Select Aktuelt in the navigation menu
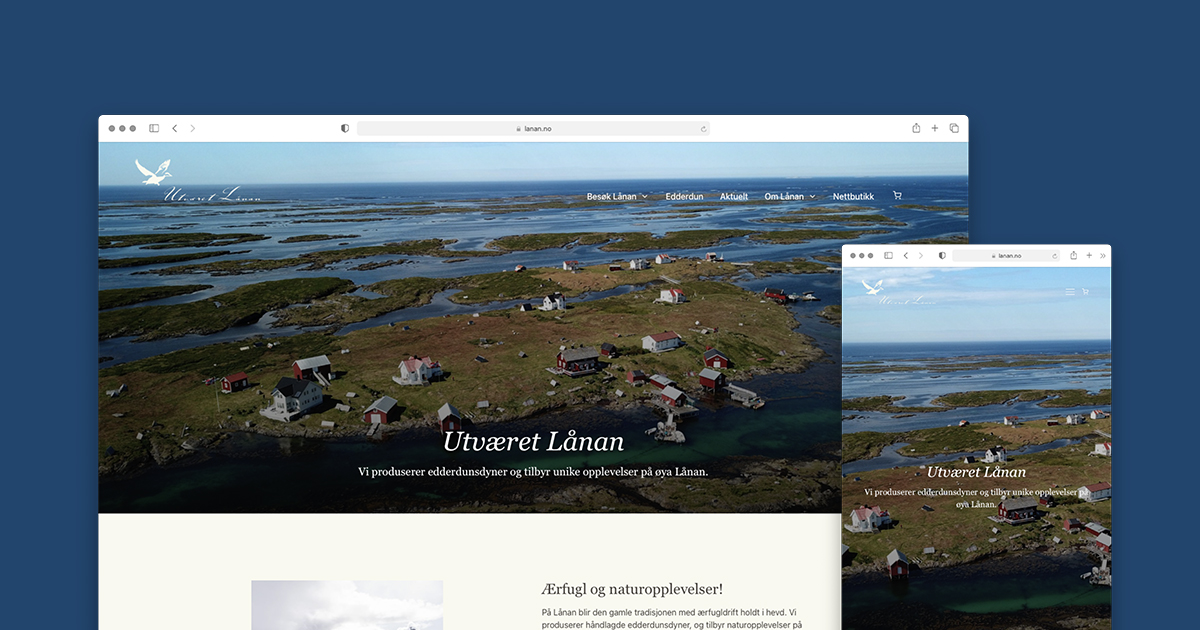Screen dimensions: 1200x630 (733, 196)
